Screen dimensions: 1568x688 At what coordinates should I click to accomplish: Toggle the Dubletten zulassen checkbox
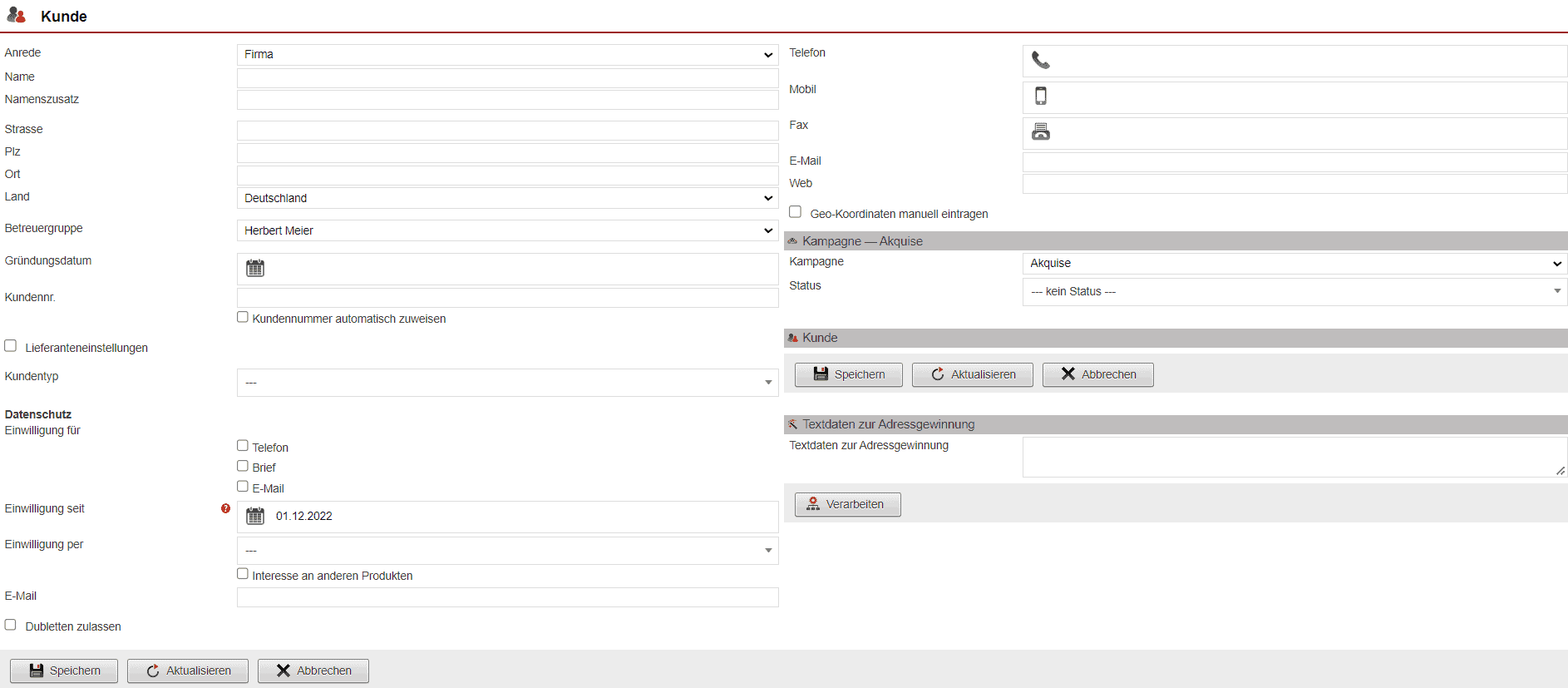click(11, 625)
